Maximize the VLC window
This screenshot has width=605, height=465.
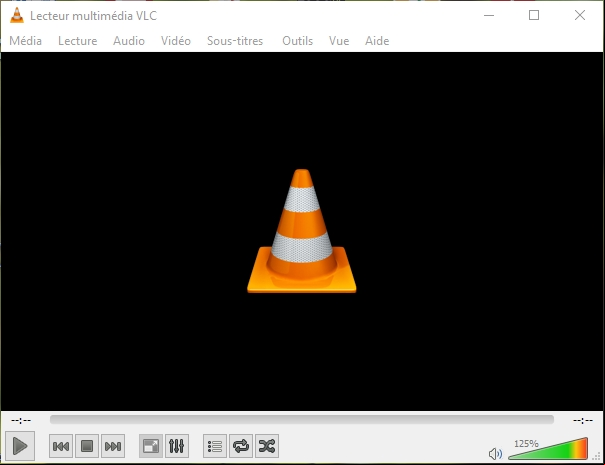[x=534, y=15]
